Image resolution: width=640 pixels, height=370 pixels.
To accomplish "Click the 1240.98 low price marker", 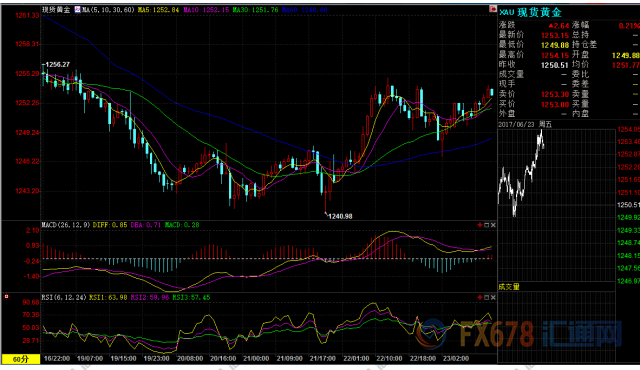I will tap(340, 216).
